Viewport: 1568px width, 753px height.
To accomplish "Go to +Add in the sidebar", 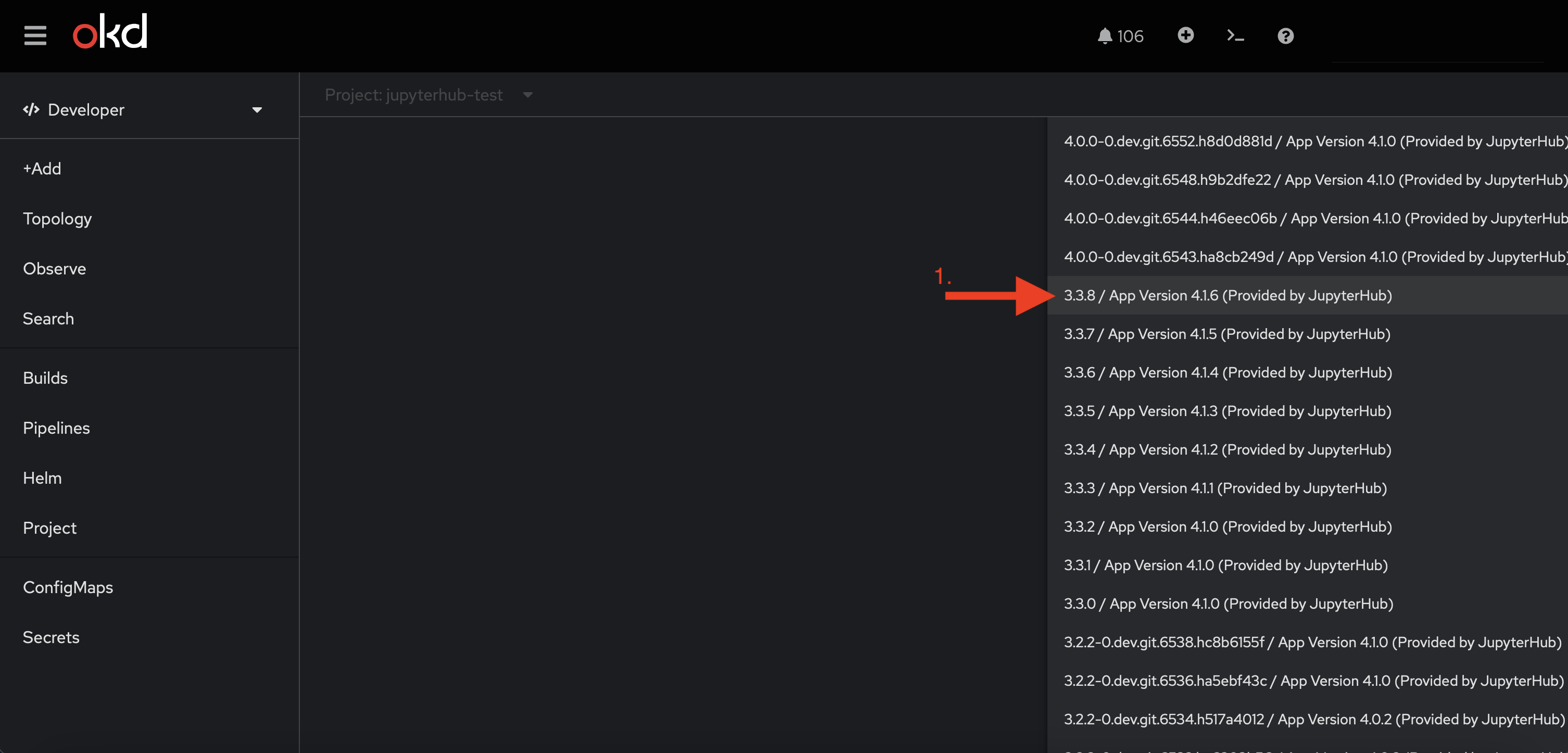I will click(149, 169).
